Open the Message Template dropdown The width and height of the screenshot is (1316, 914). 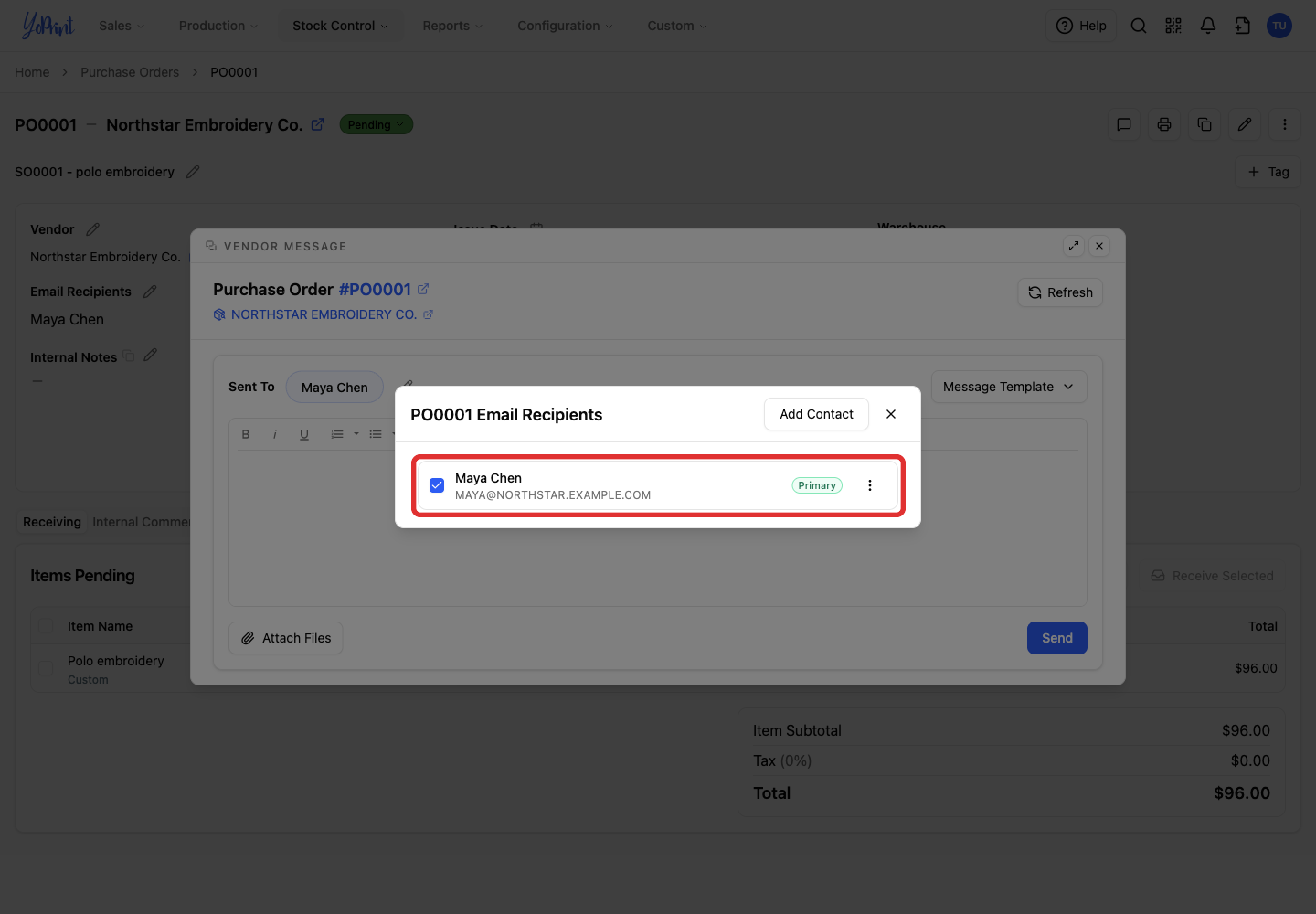tap(1009, 387)
